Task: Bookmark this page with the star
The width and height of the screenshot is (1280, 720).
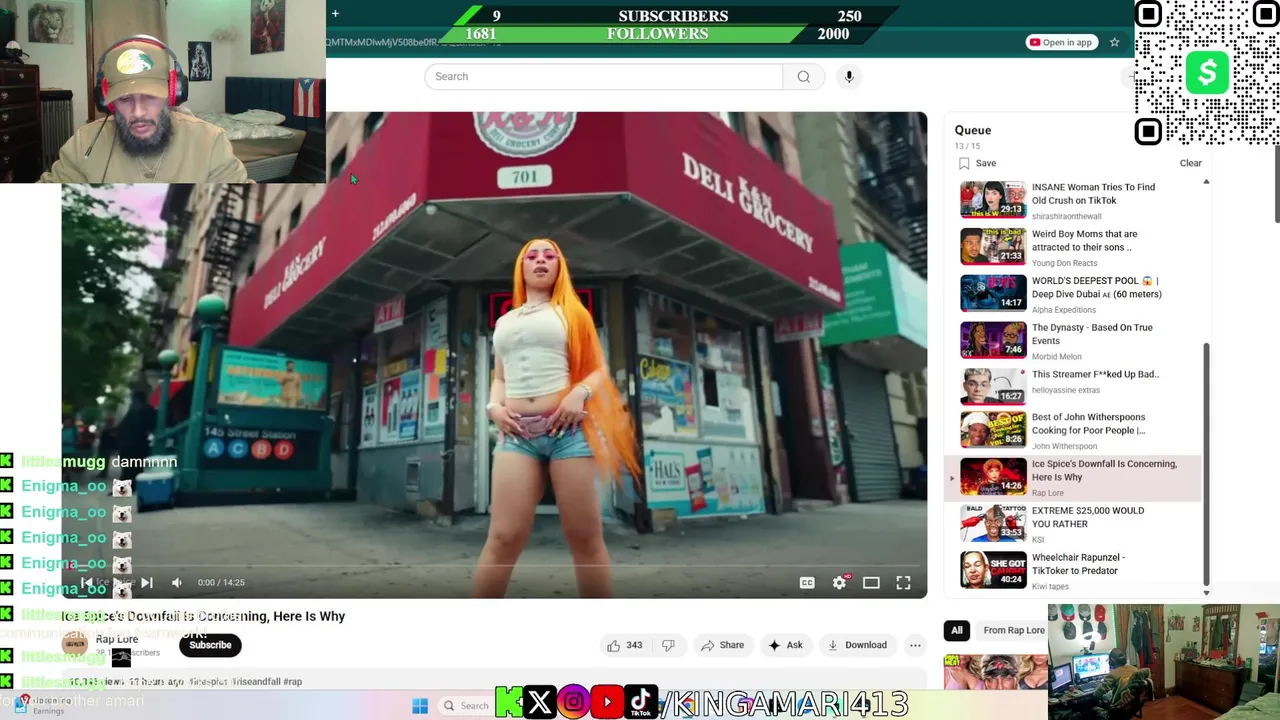Action: (1114, 42)
